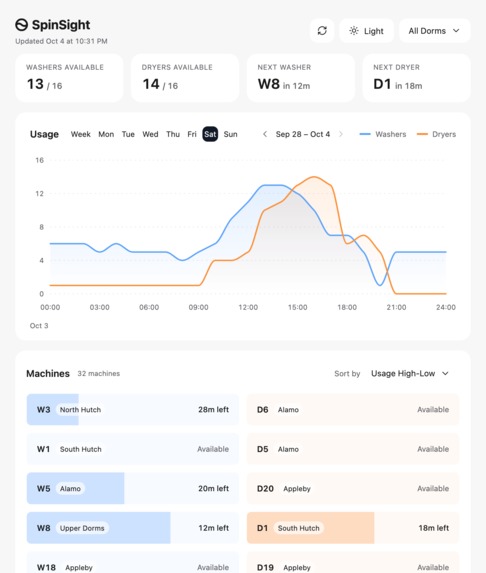Open the D20 Appleby machine row

353,488
